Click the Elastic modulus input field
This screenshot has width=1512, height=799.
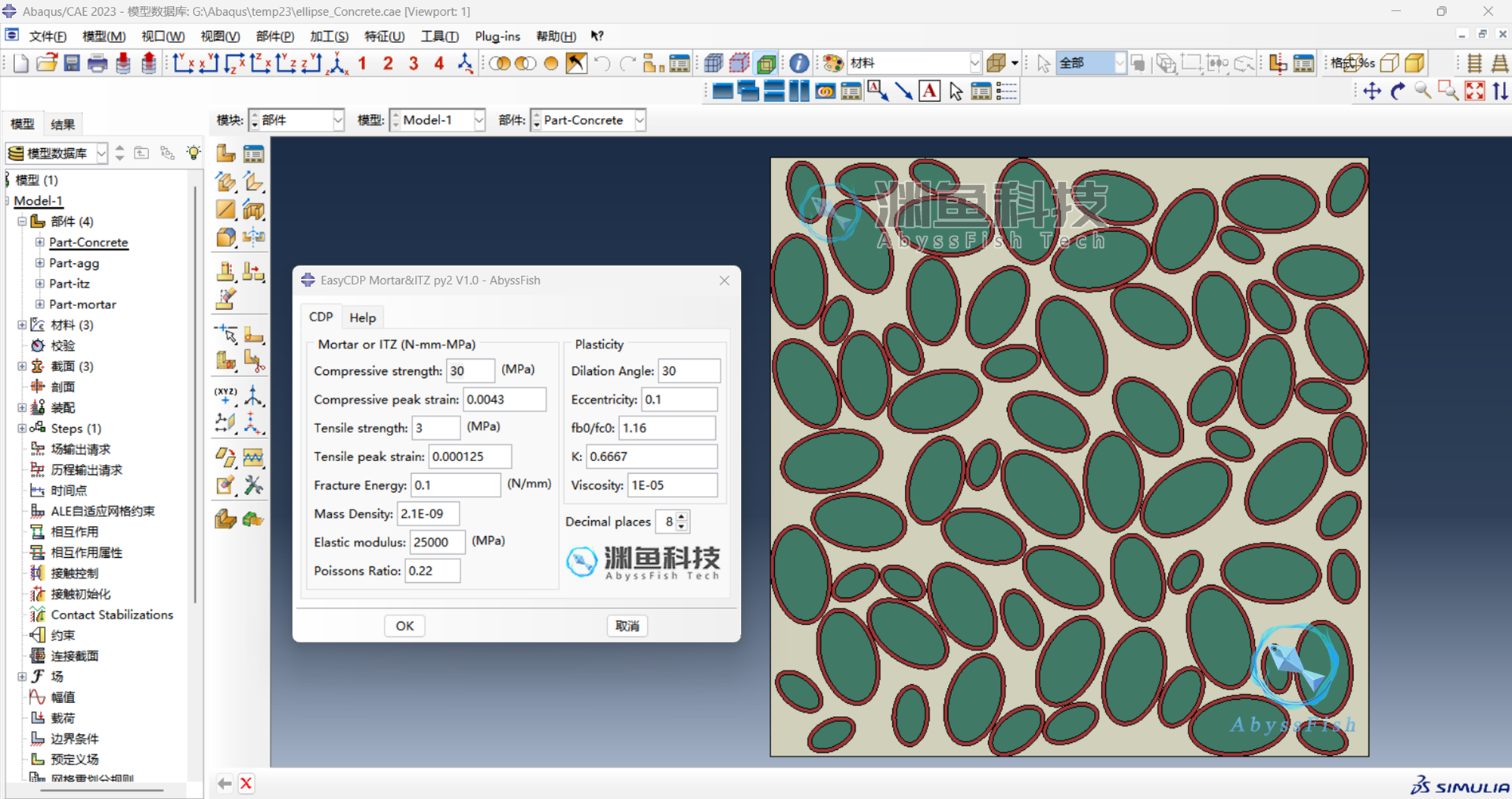(437, 542)
